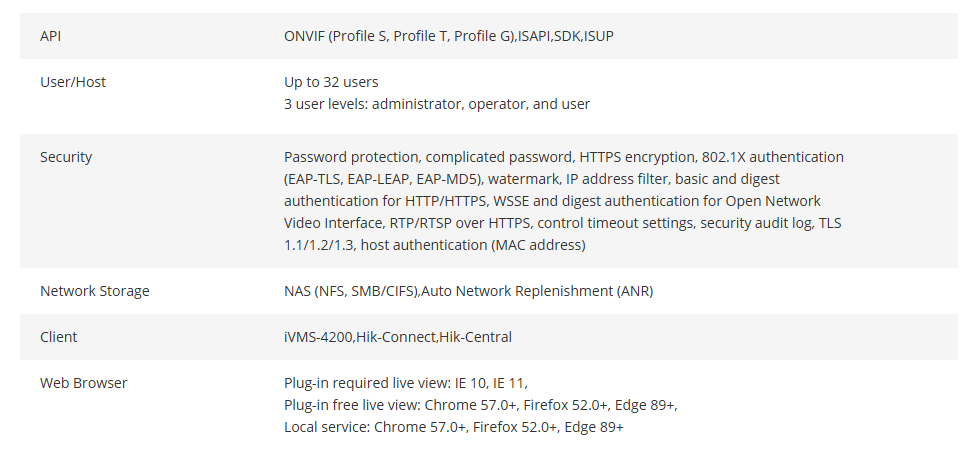
Task: Click the Password protection description line
Action: tap(564, 157)
